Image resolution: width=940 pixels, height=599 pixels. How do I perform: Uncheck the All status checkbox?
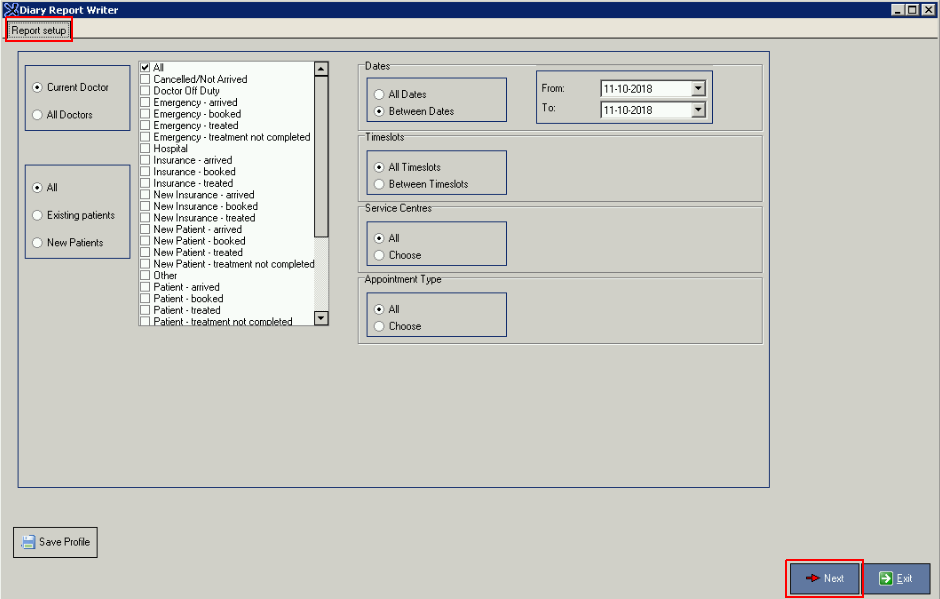145,67
